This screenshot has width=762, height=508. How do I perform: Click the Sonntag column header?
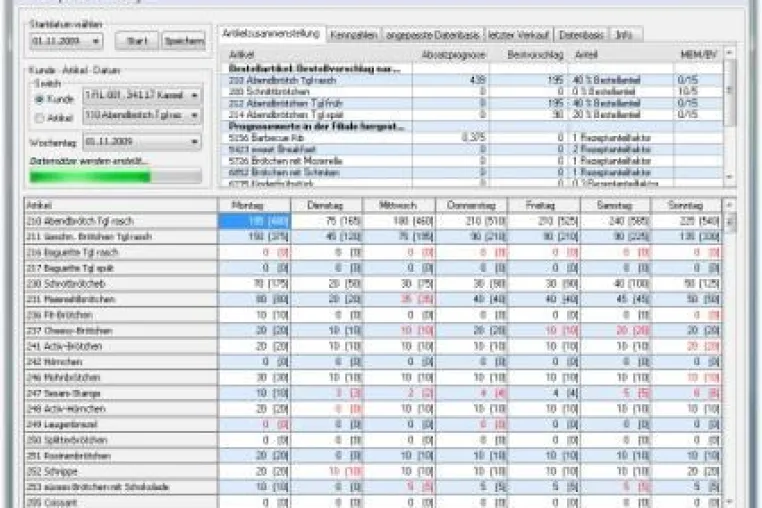[686, 206]
